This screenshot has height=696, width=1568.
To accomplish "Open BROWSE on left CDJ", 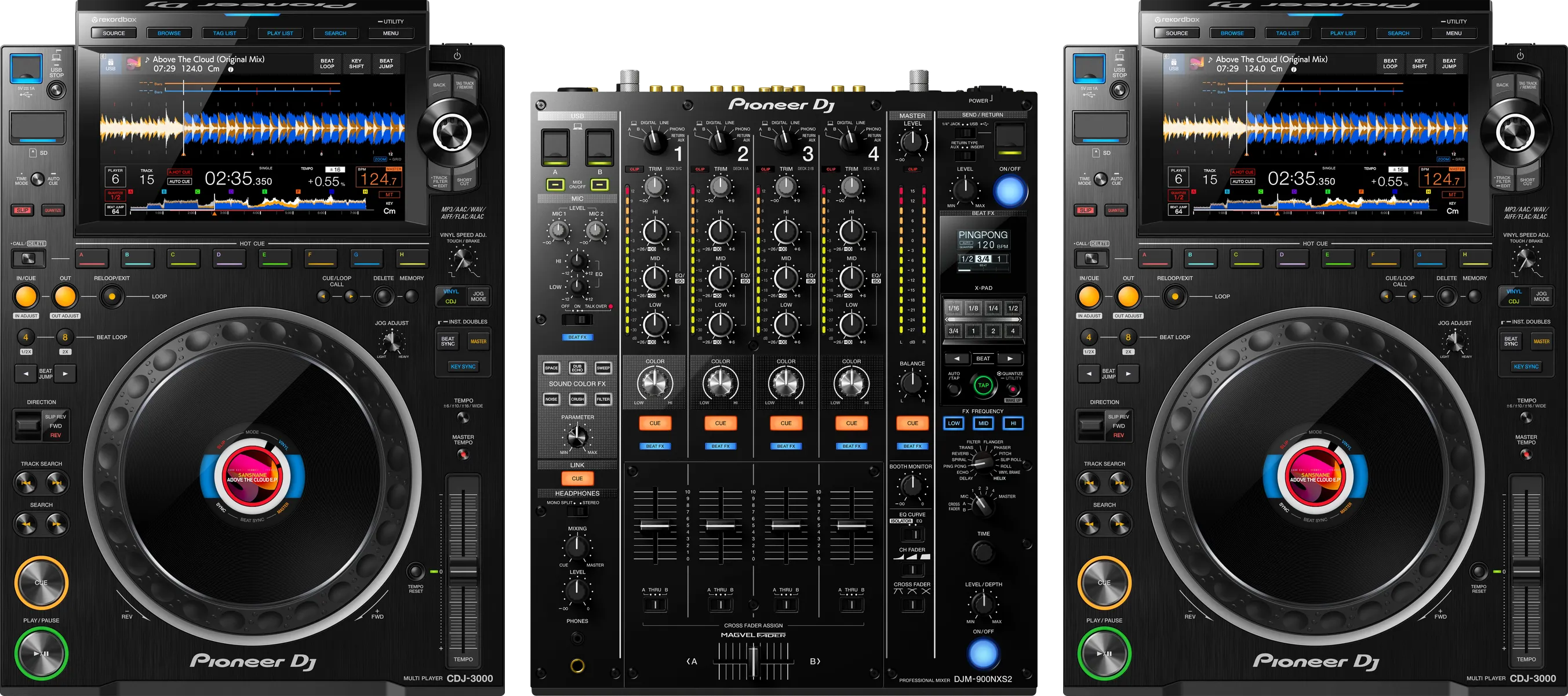I will 169,34.
